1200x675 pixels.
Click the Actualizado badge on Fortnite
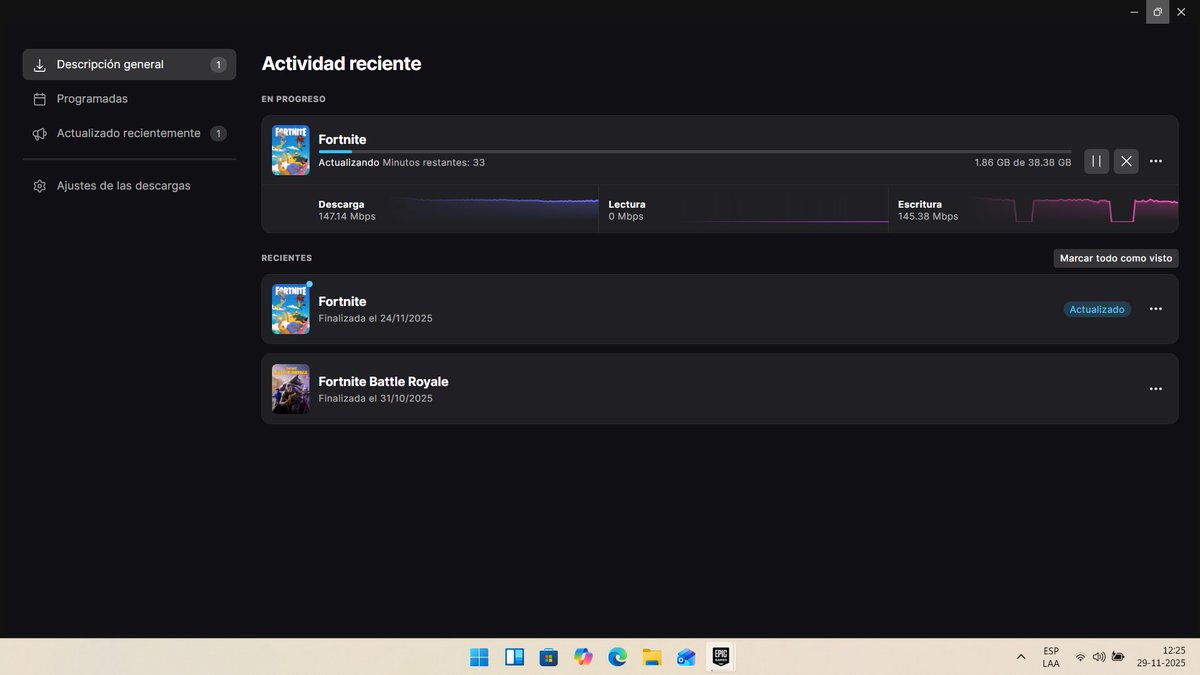(1097, 309)
